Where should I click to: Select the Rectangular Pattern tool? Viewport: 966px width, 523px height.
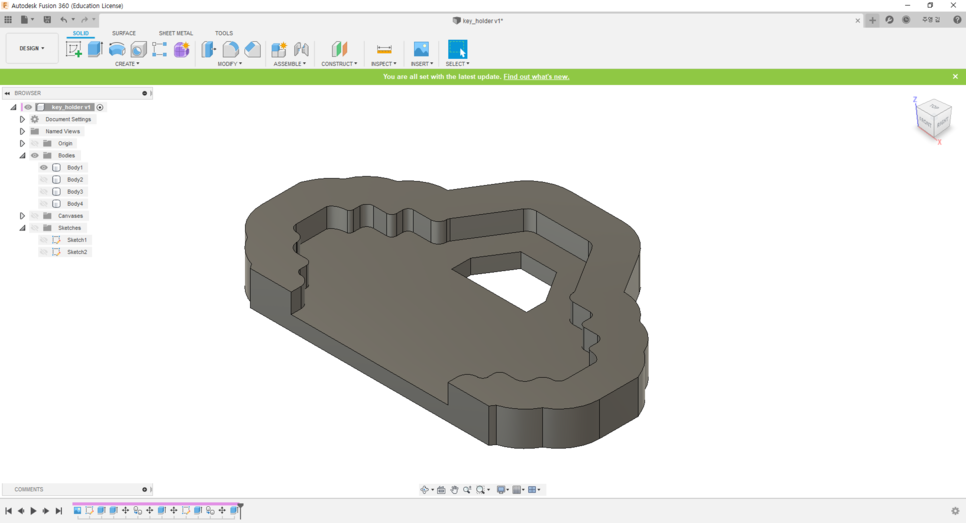[x=160, y=49]
